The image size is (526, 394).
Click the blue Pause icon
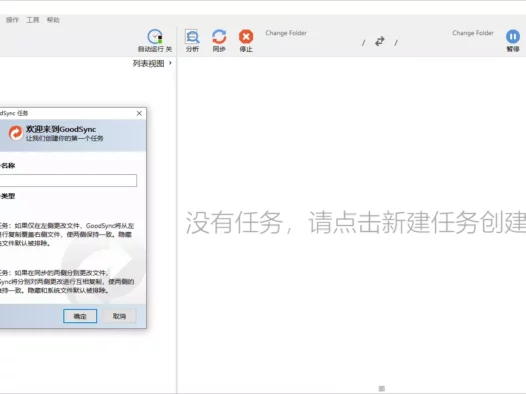click(x=513, y=37)
